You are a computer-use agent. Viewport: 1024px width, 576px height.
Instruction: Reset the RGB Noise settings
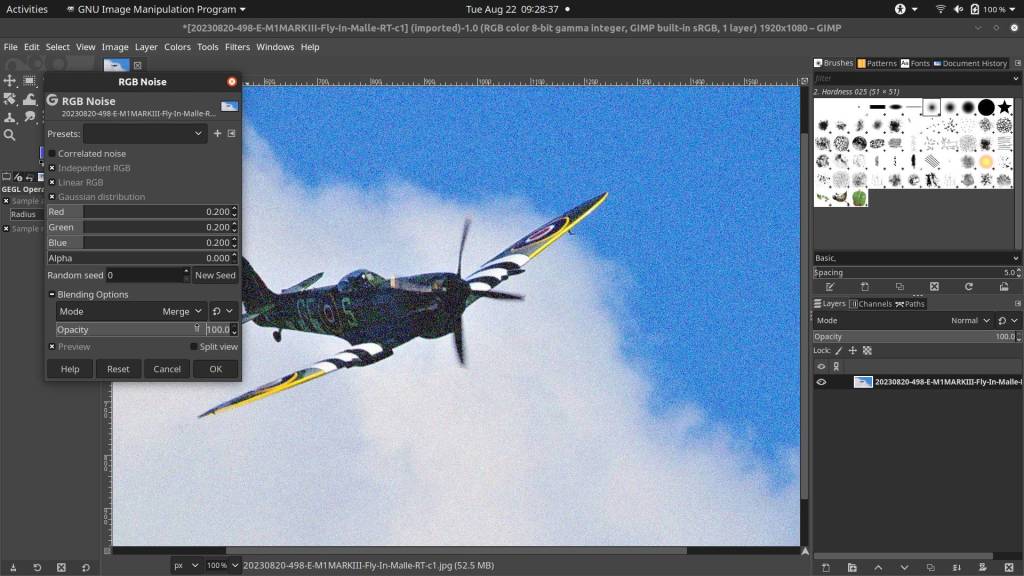(118, 369)
